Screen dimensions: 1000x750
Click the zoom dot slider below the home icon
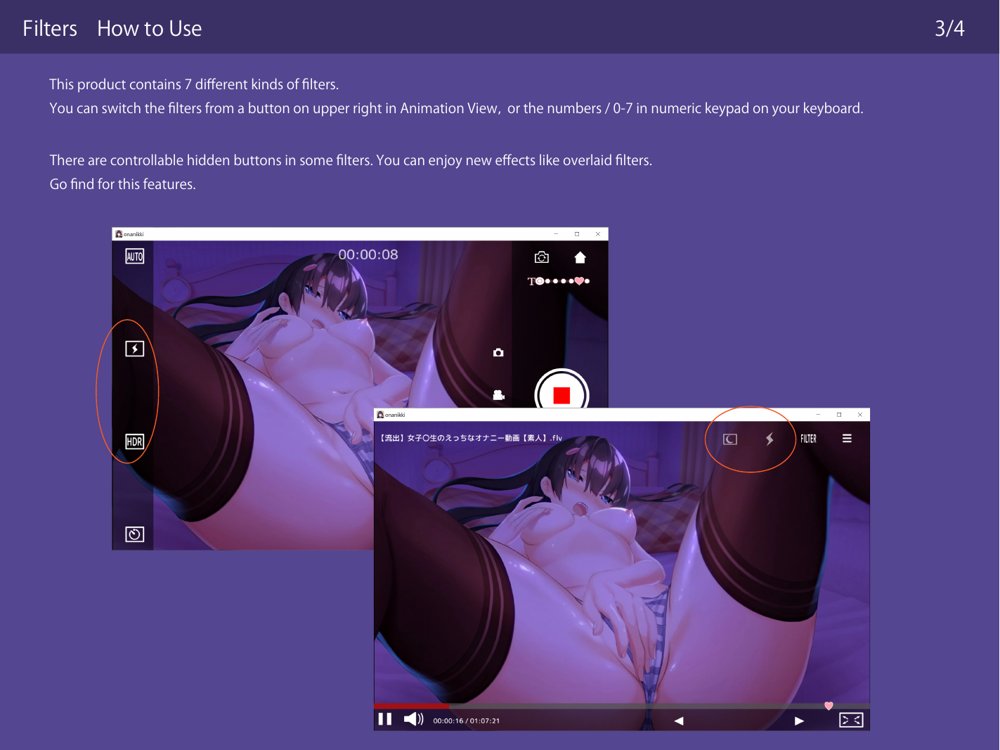559,281
